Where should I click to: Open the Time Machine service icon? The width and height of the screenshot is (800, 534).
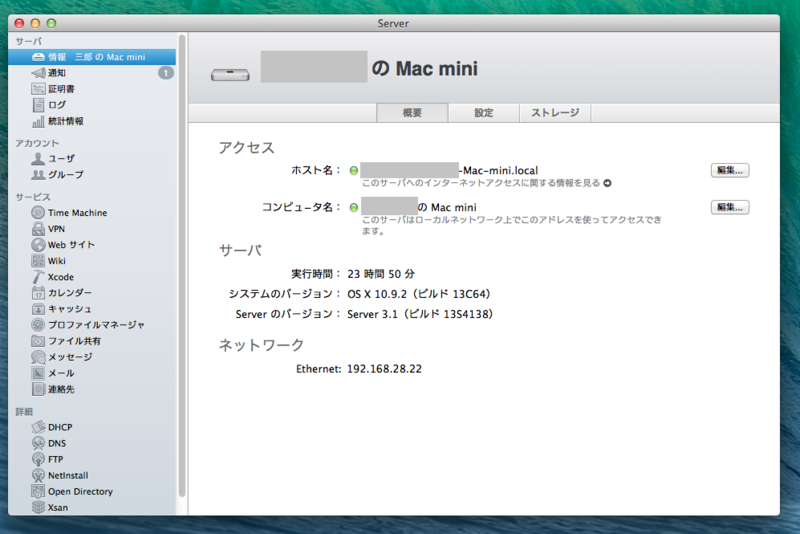coord(38,213)
